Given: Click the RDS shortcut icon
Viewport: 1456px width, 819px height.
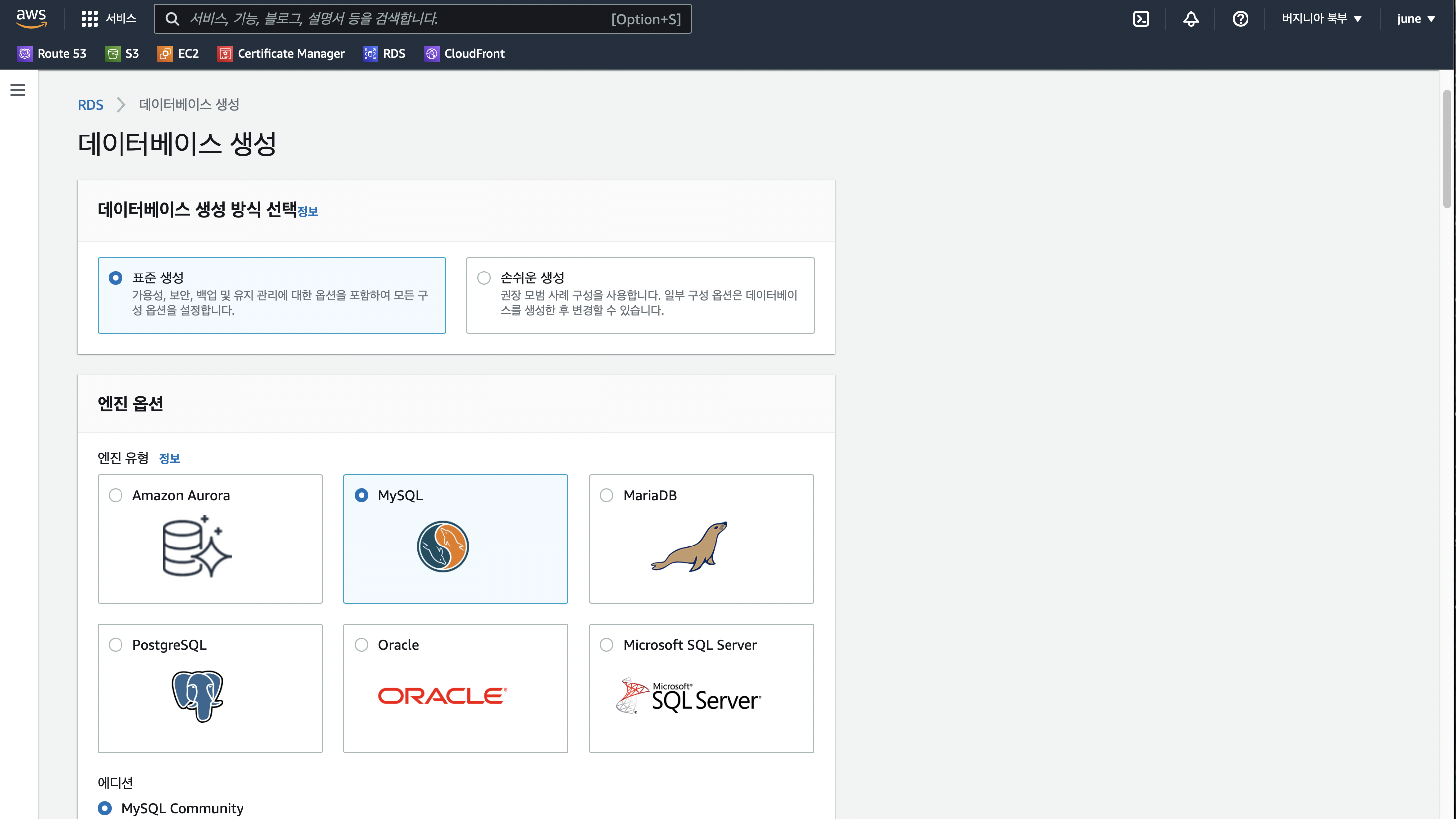Looking at the screenshot, I should pos(370,54).
